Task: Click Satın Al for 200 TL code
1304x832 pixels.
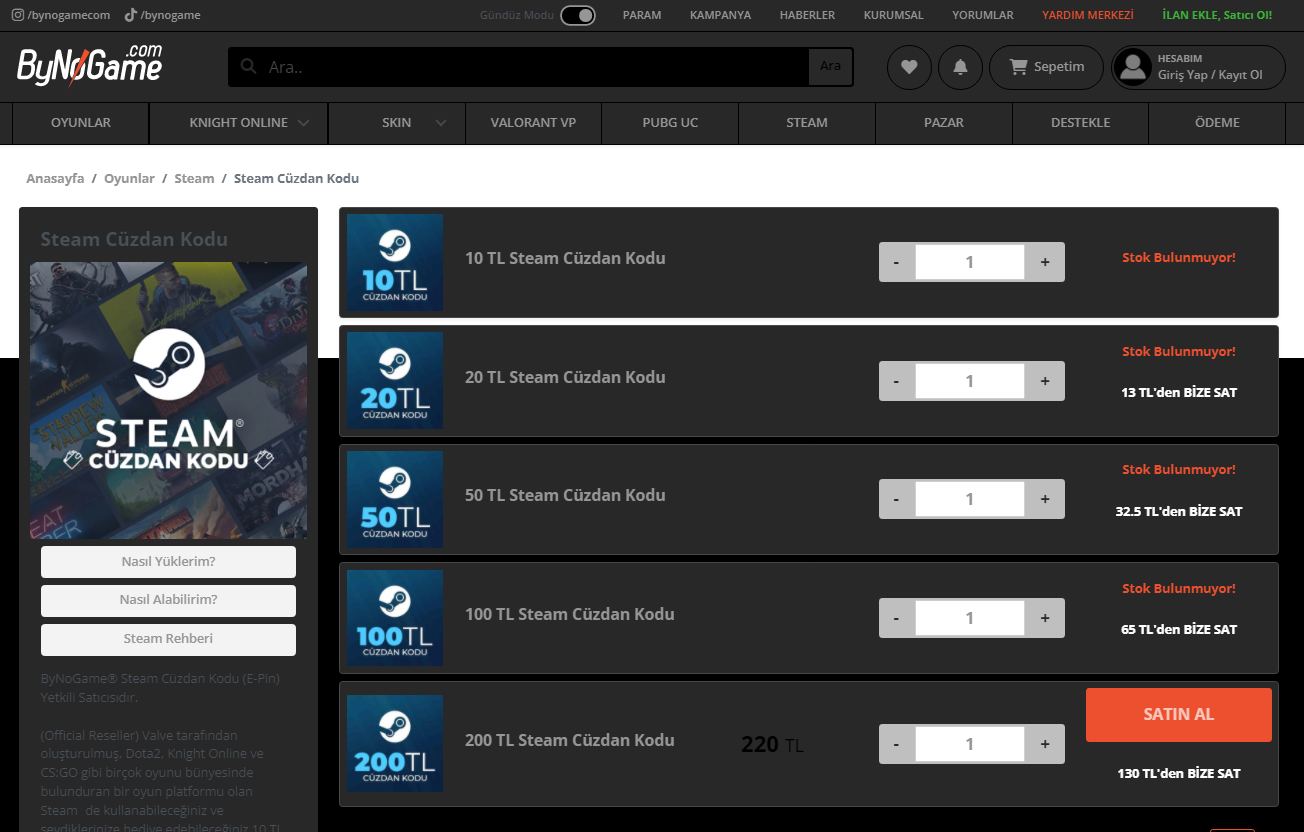Action: pyautogui.click(x=1179, y=715)
